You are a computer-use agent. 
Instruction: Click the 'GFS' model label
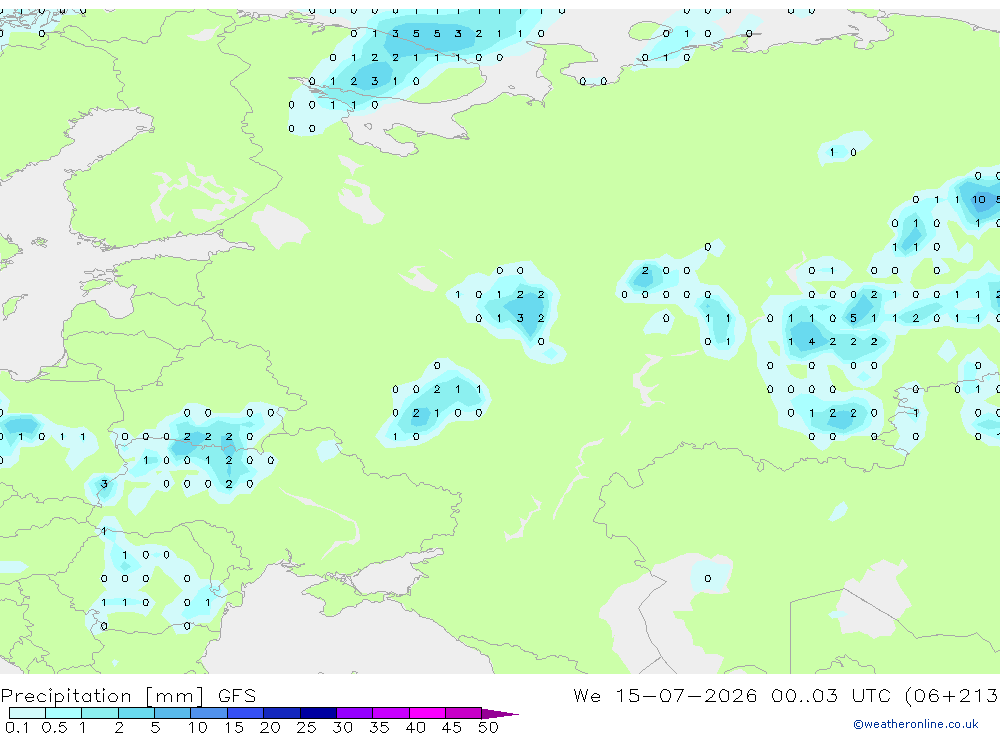(237, 695)
